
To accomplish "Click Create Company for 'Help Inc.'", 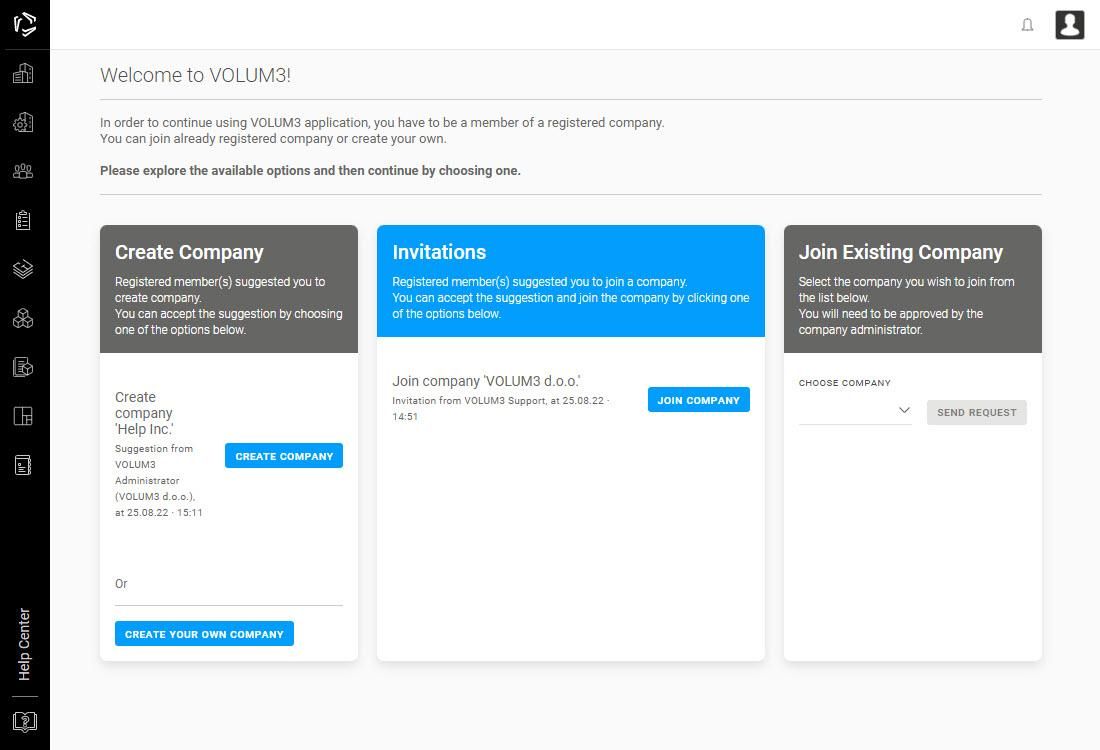I will [284, 456].
